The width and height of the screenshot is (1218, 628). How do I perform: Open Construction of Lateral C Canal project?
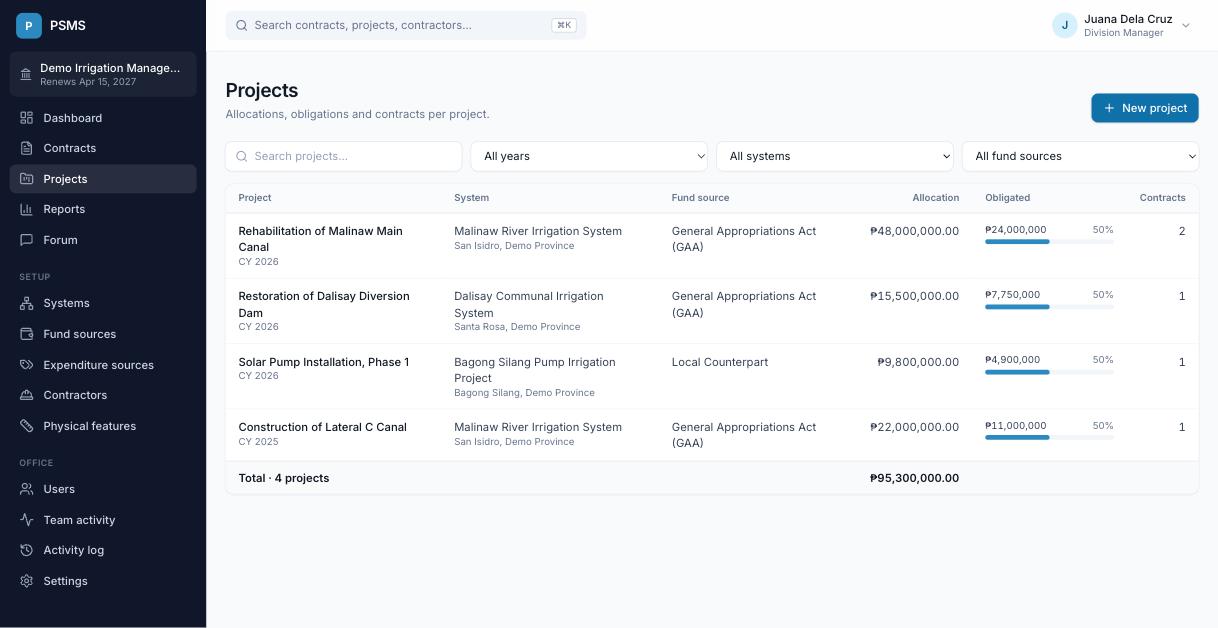click(x=322, y=427)
